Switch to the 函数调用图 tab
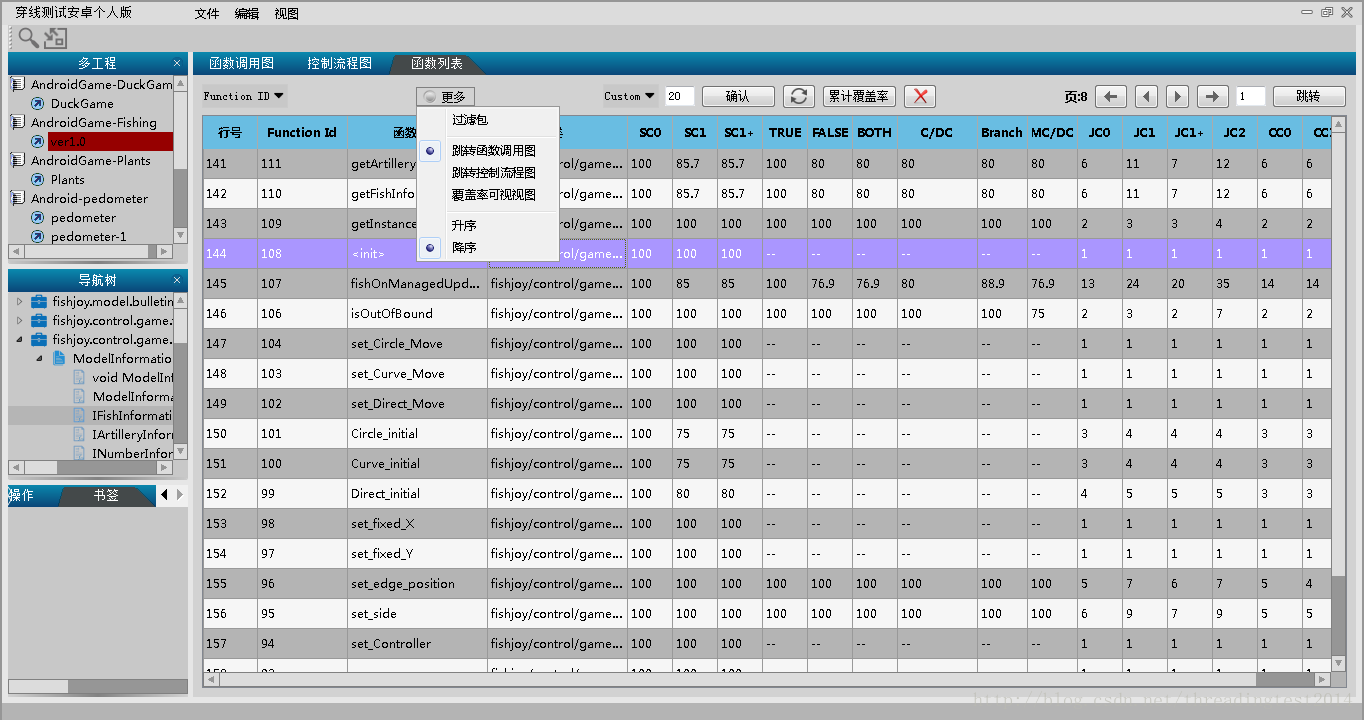Screen dimensions: 1364x720 point(241,63)
